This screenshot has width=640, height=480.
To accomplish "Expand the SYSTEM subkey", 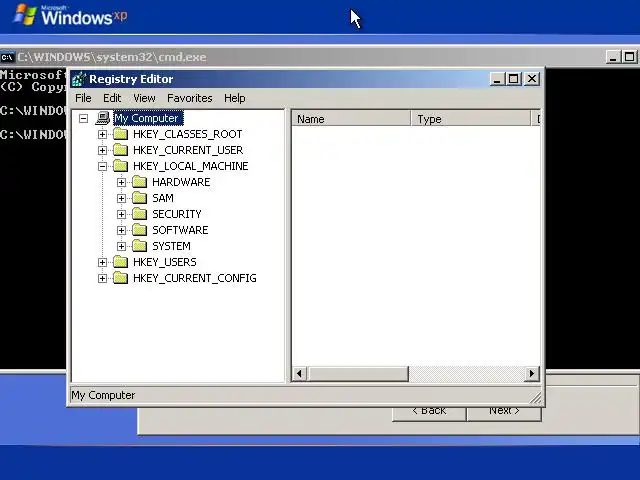I will (121, 246).
